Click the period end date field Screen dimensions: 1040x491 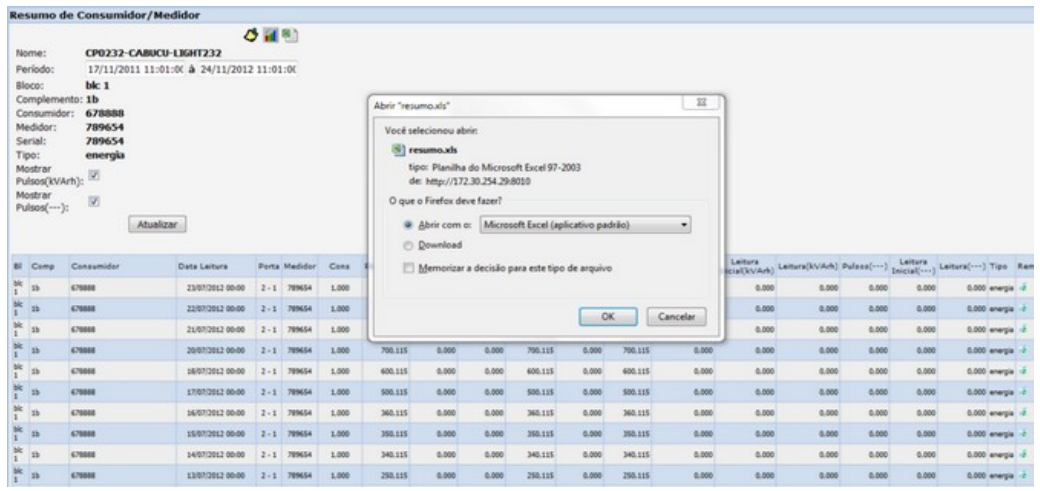pos(254,69)
